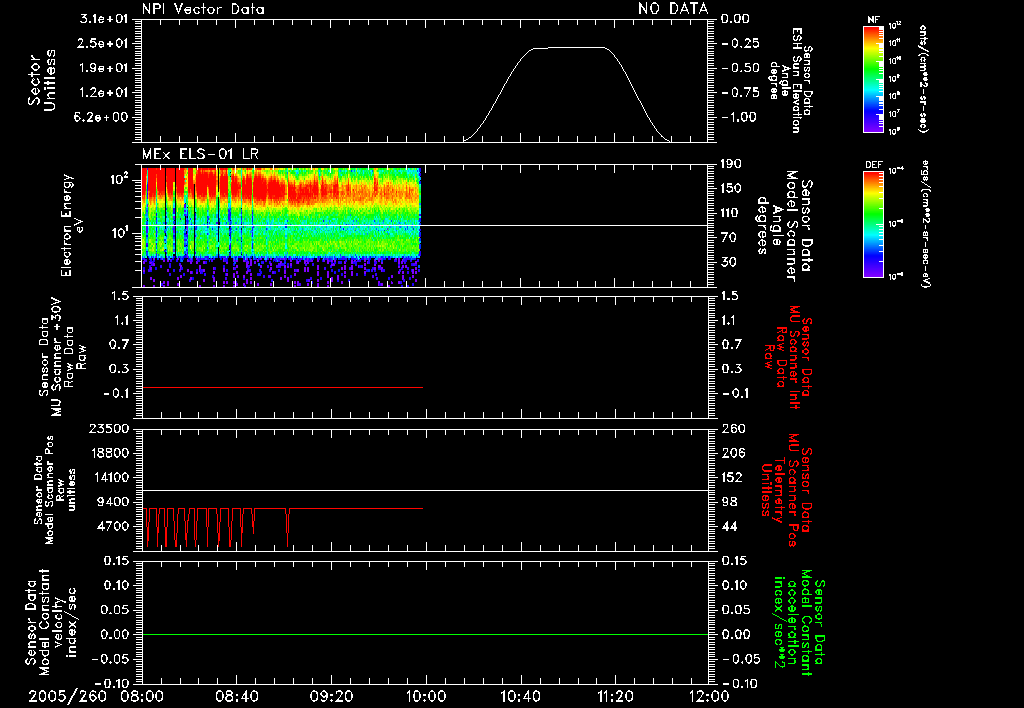The image size is (1024, 708).
Task: Click the "70" Scanner Angle tick
Action: 729,237
